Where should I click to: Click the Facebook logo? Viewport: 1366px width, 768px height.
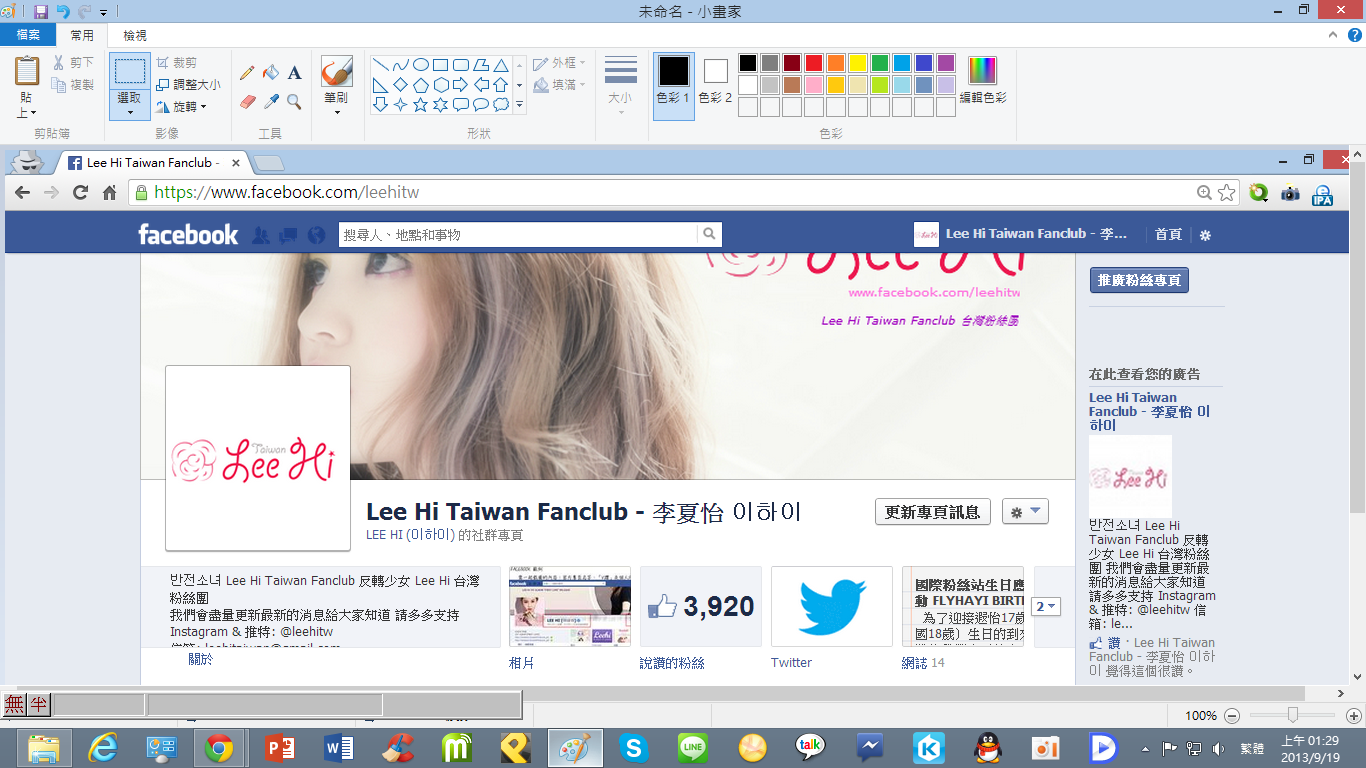pyautogui.click(x=188, y=235)
